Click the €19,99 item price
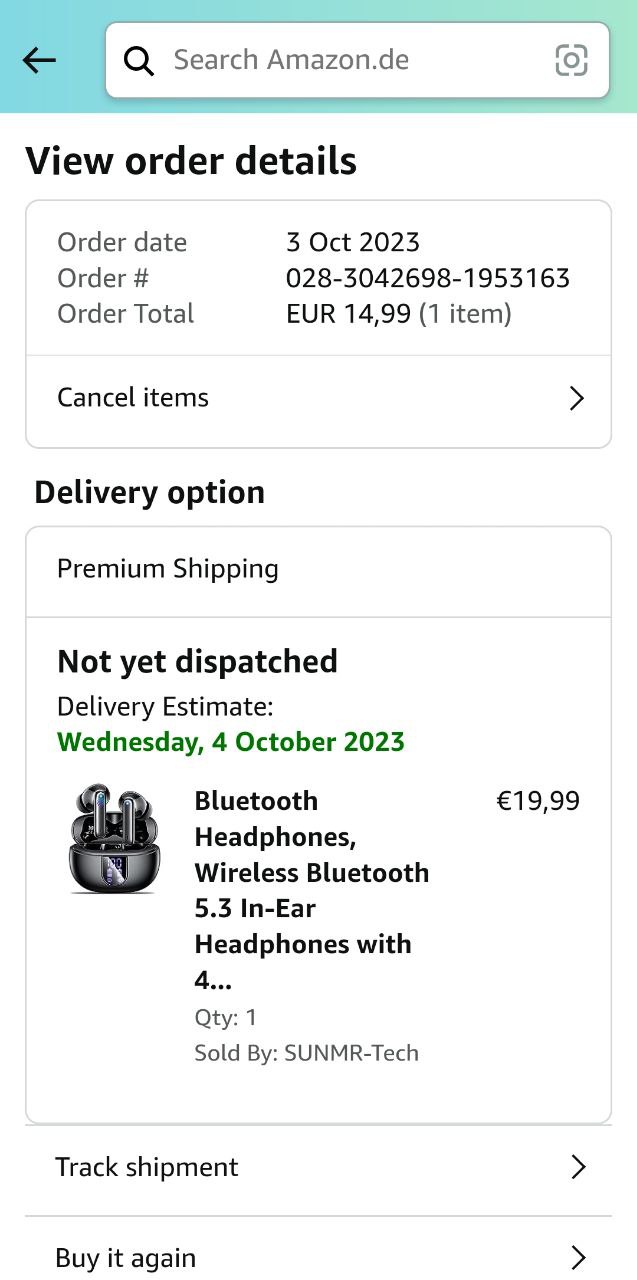Image resolution: width=637 pixels, height=1280 pixels. tap(537, 801)
